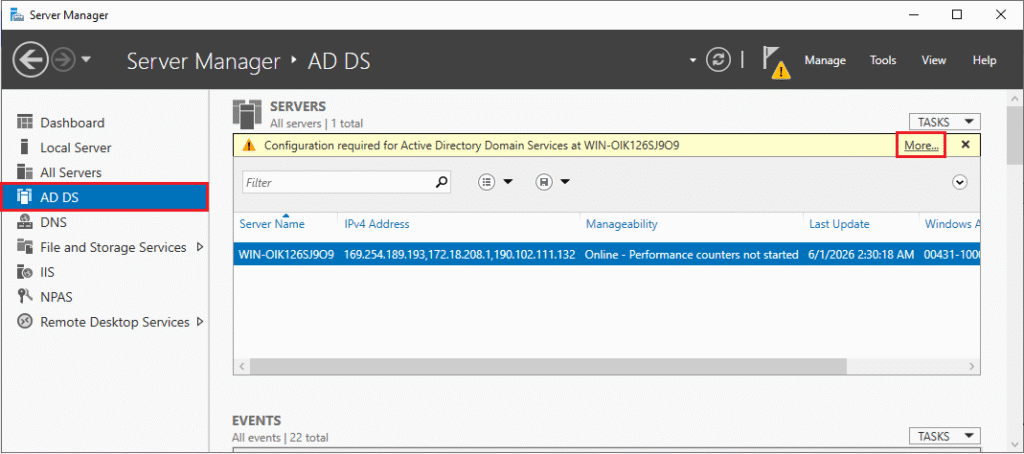Click the NPAS key icon
The image size is (1024, 454).
(x=25, y=297)
